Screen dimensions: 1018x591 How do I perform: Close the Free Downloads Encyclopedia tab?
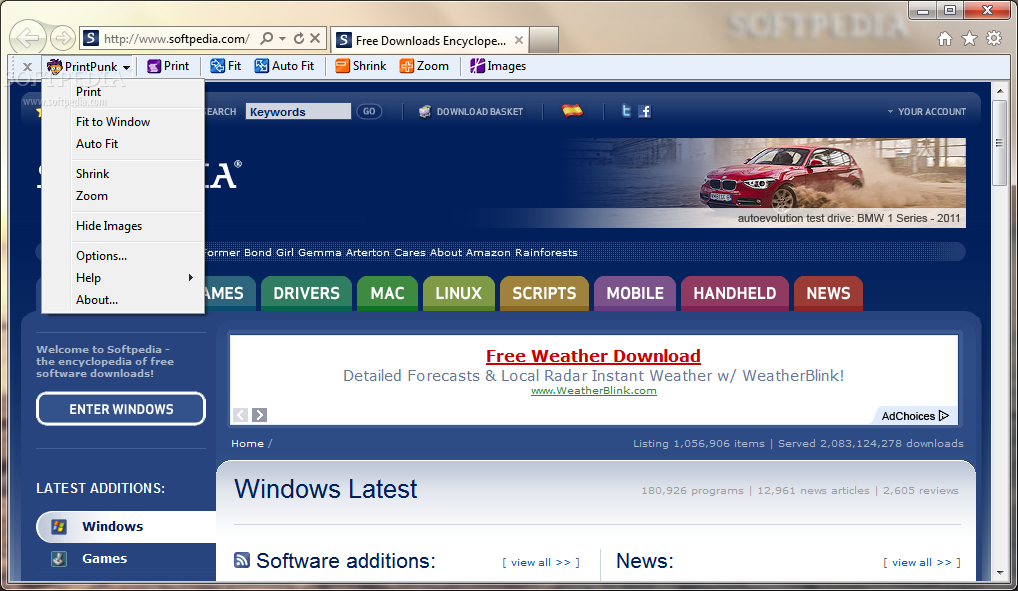pos(519,40)
